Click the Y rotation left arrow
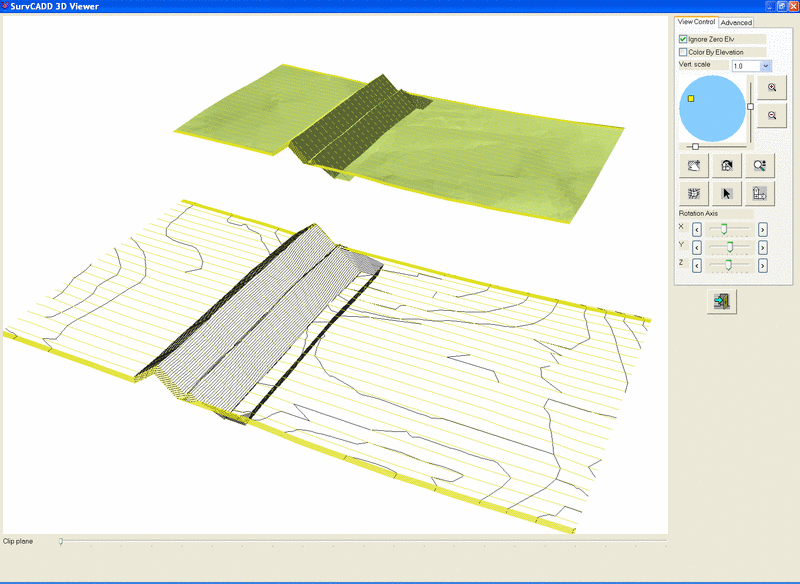This screenshot has width=800, height=584. click(697, 247)
